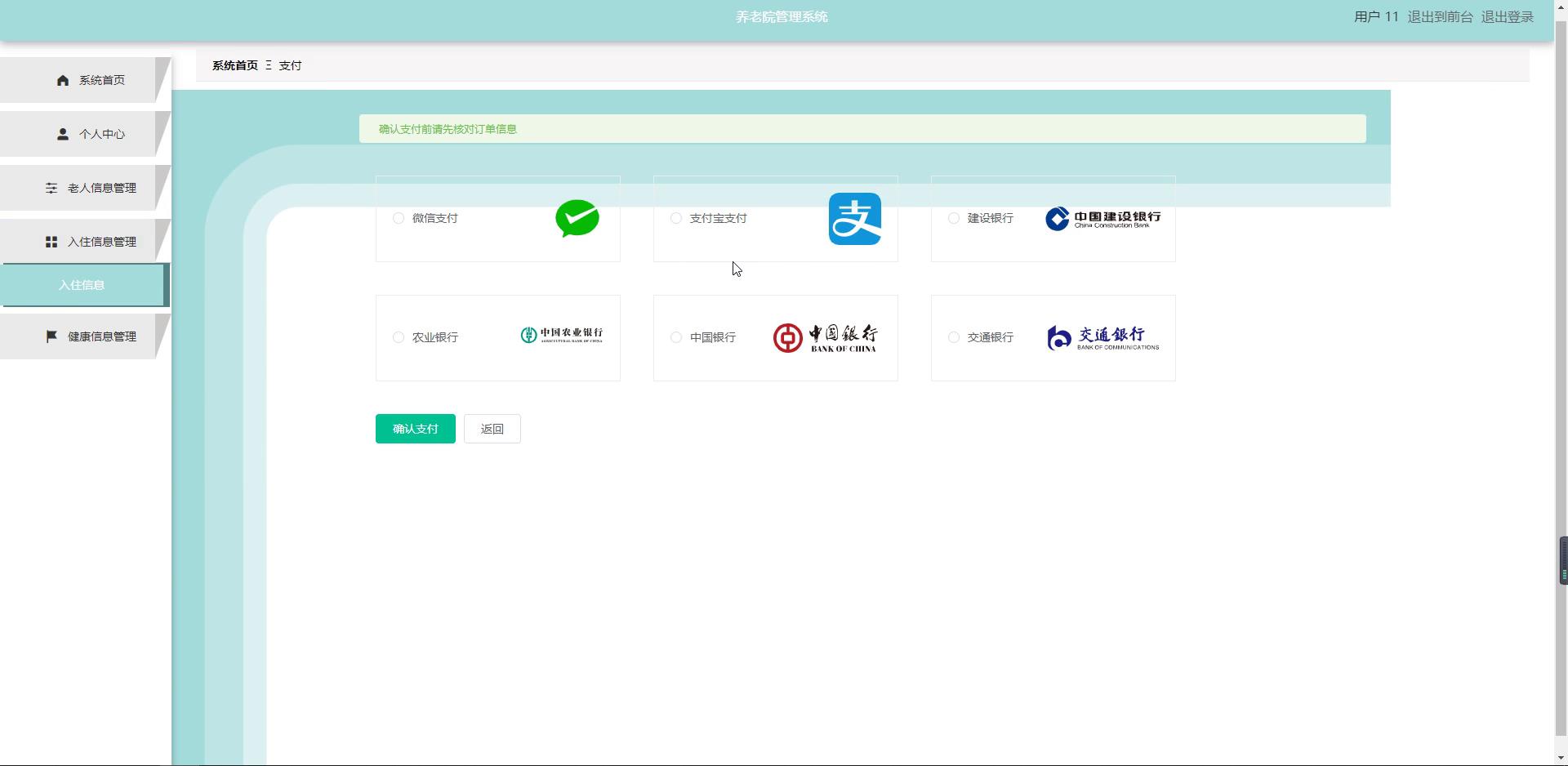Click the person icon beside 个人中心
Image resolution: width=1568 pixels, height=766 pixels.
[63, 134]
